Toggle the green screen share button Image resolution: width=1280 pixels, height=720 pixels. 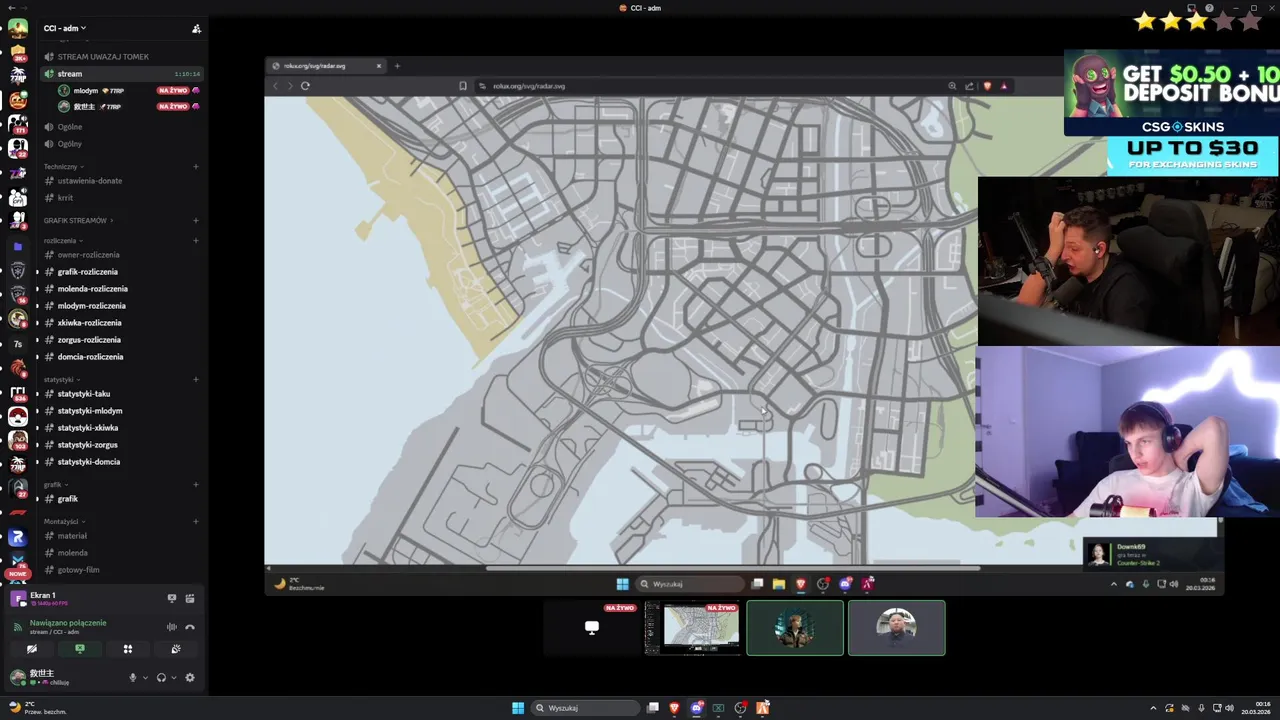click(80, 649)
